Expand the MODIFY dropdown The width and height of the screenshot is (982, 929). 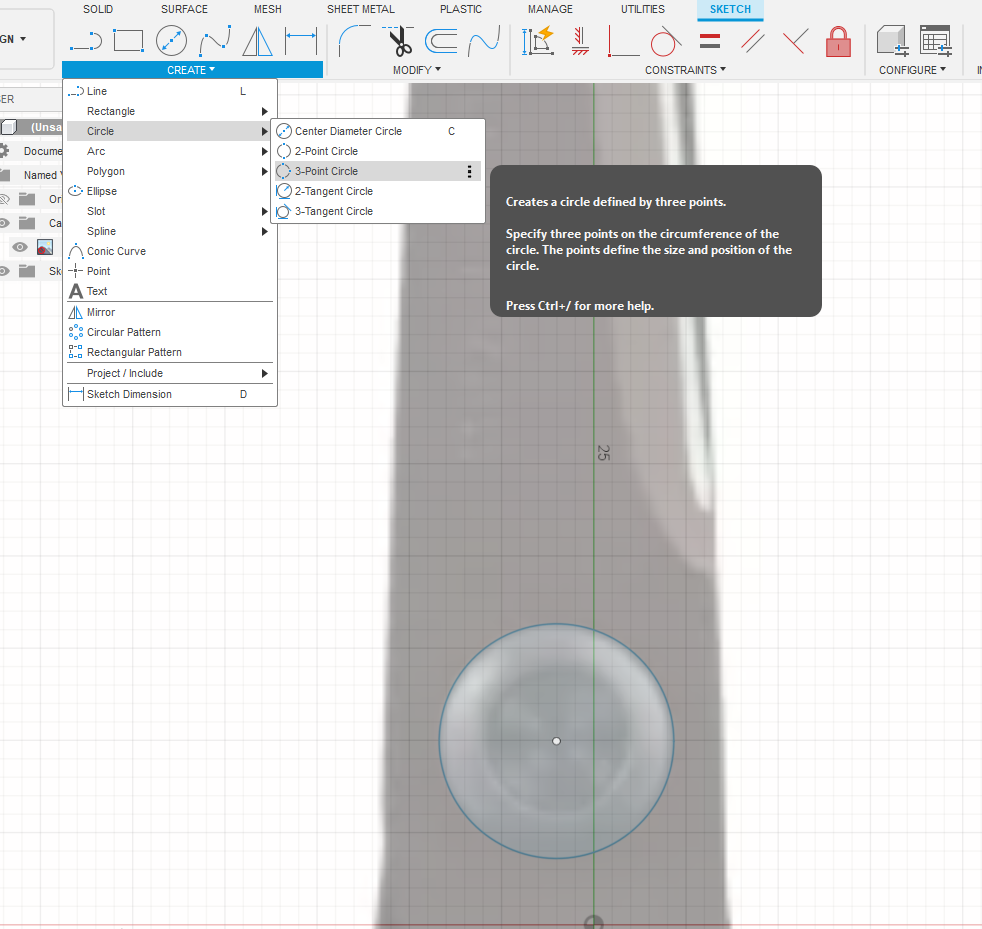click(x=416, y=70)
